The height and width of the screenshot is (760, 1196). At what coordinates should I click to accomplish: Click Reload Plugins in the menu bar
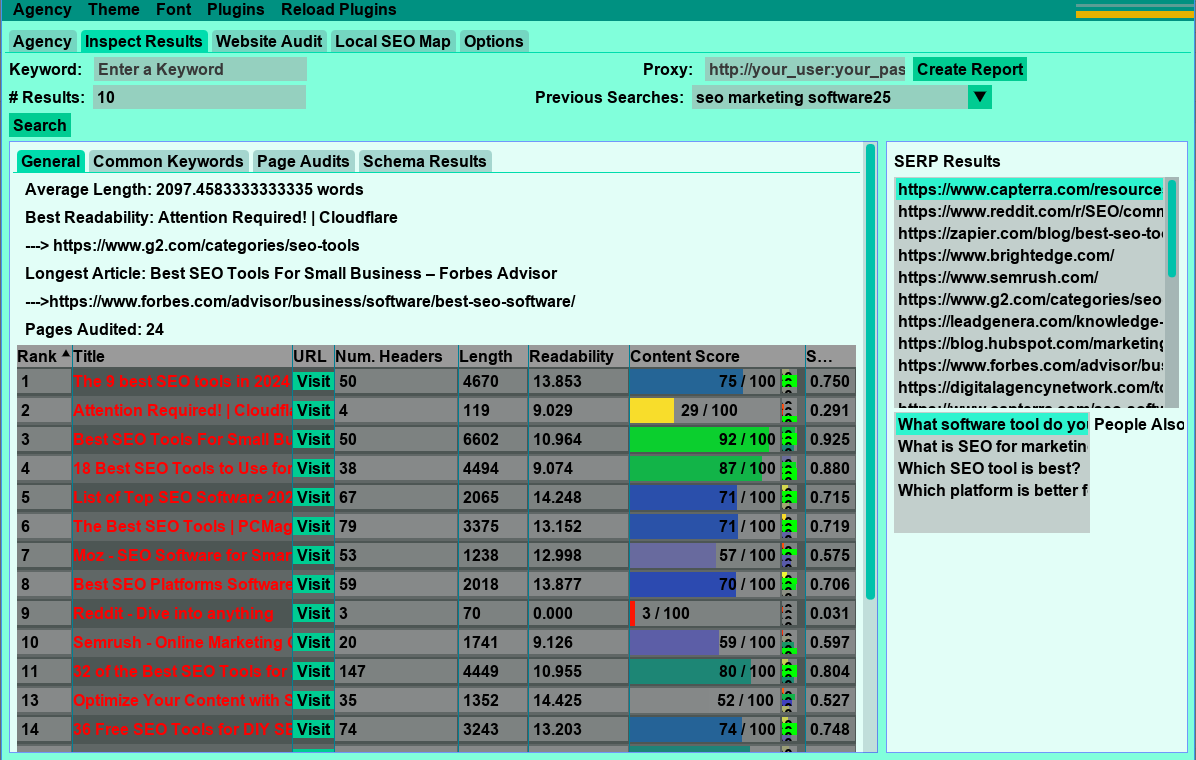click(339, 10)
